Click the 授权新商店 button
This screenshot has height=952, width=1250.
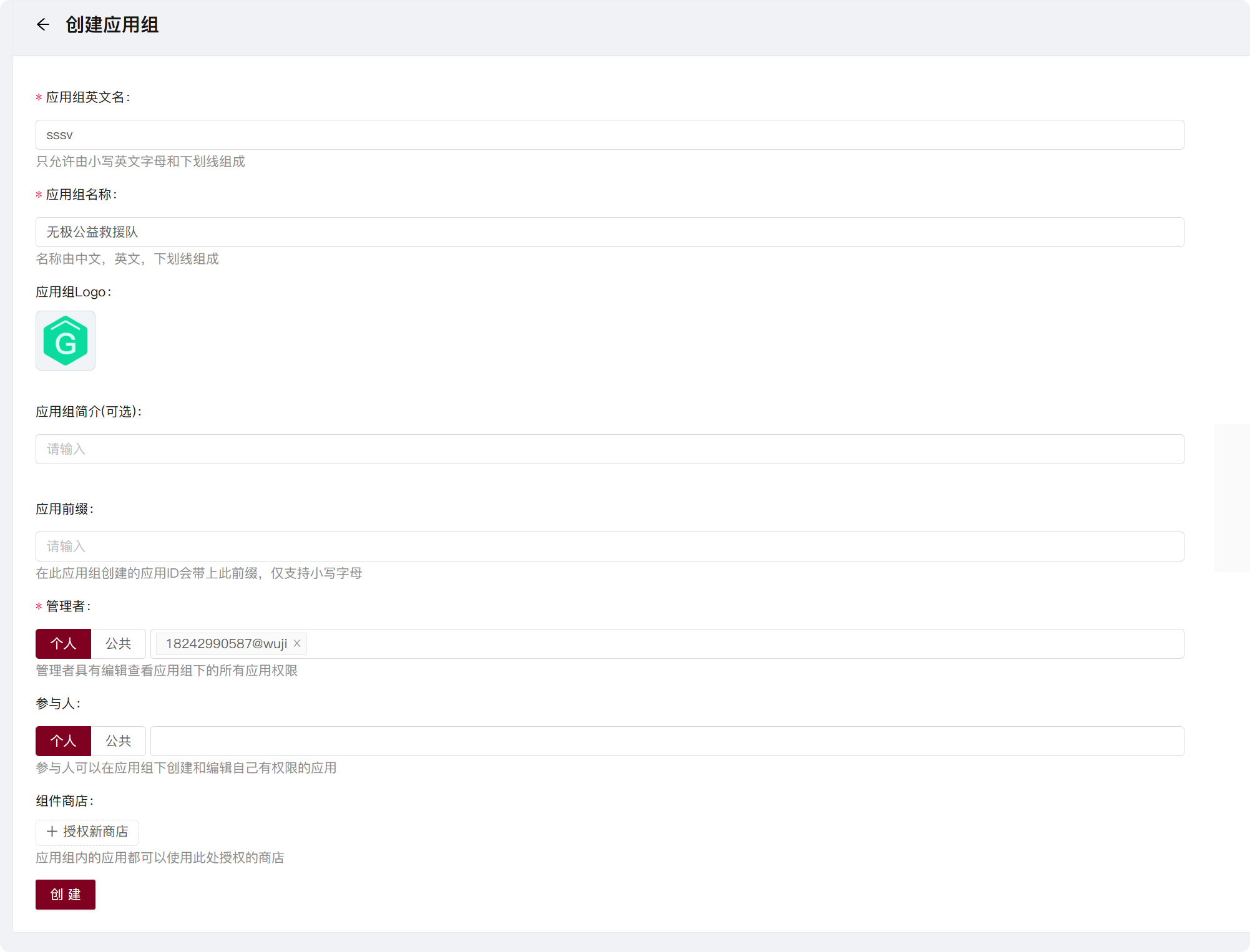point(95,832)
